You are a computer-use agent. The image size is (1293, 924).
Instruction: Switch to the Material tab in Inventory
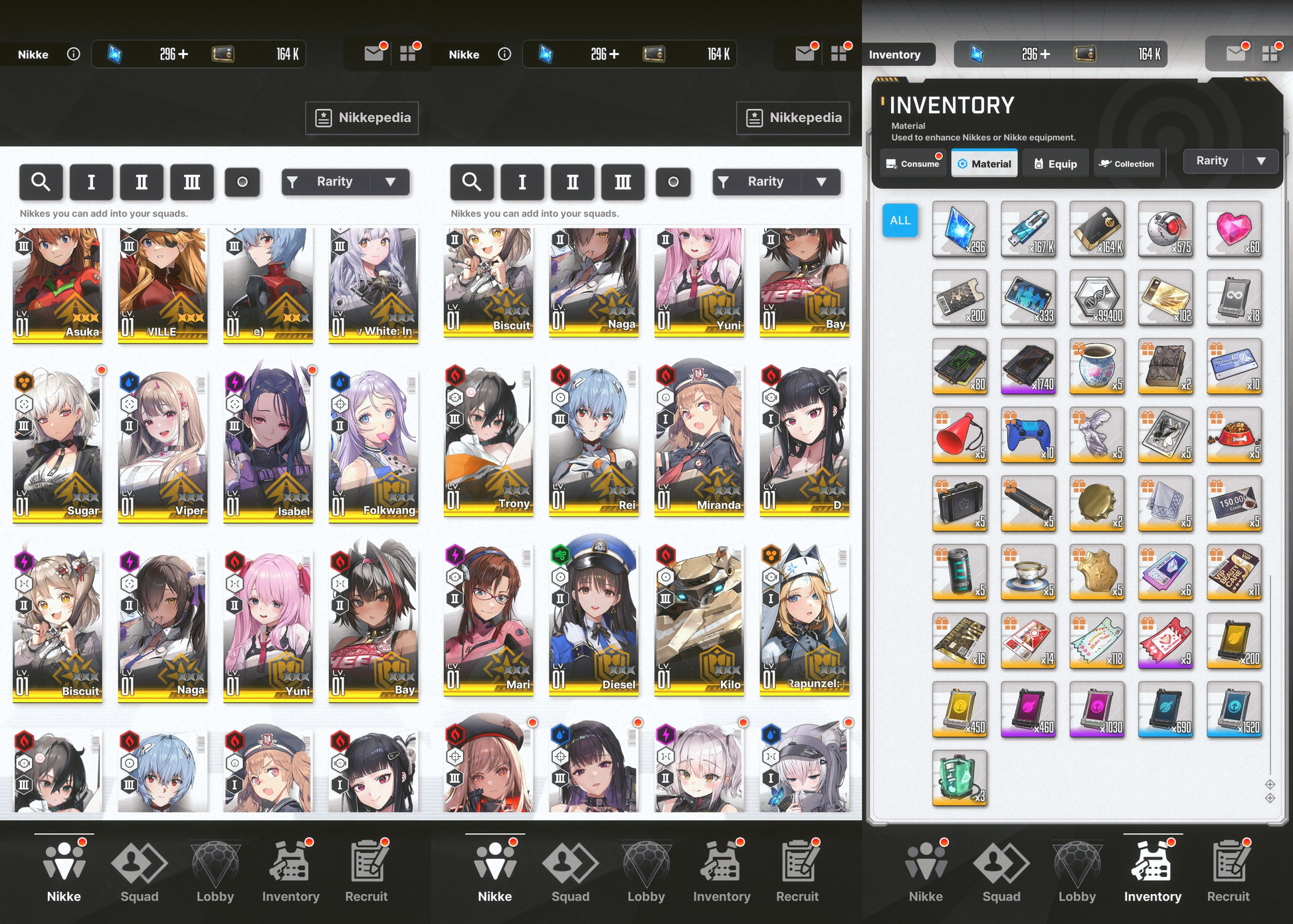point(985,163)
